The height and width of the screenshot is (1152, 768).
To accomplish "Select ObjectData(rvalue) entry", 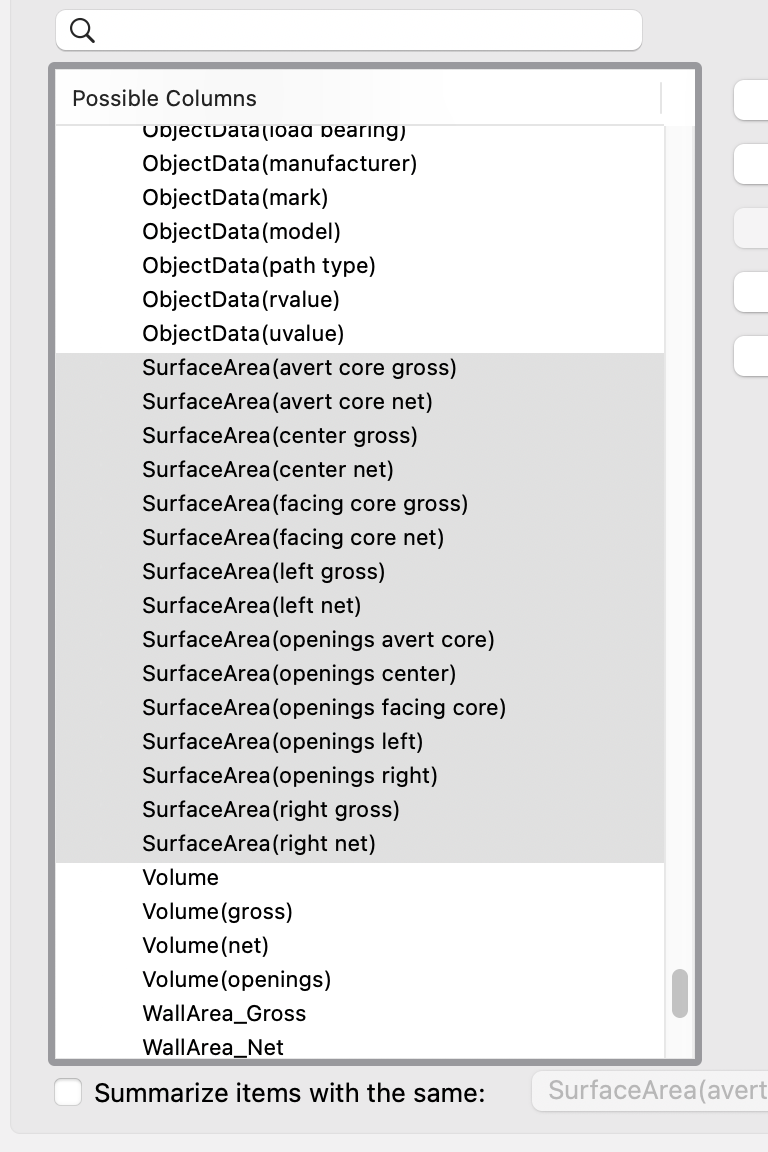I will (240, 299).
